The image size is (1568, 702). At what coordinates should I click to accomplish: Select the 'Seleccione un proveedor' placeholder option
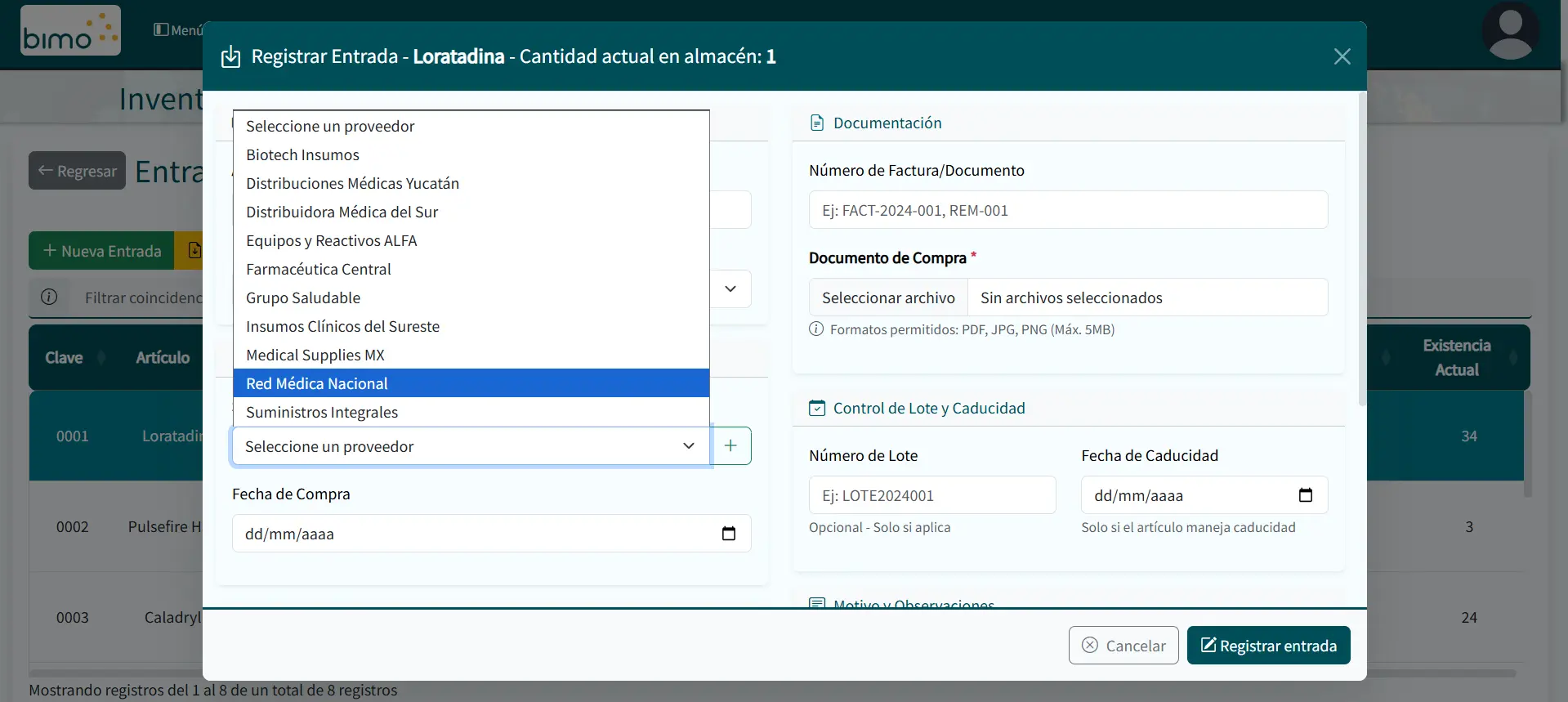(471, 126)
